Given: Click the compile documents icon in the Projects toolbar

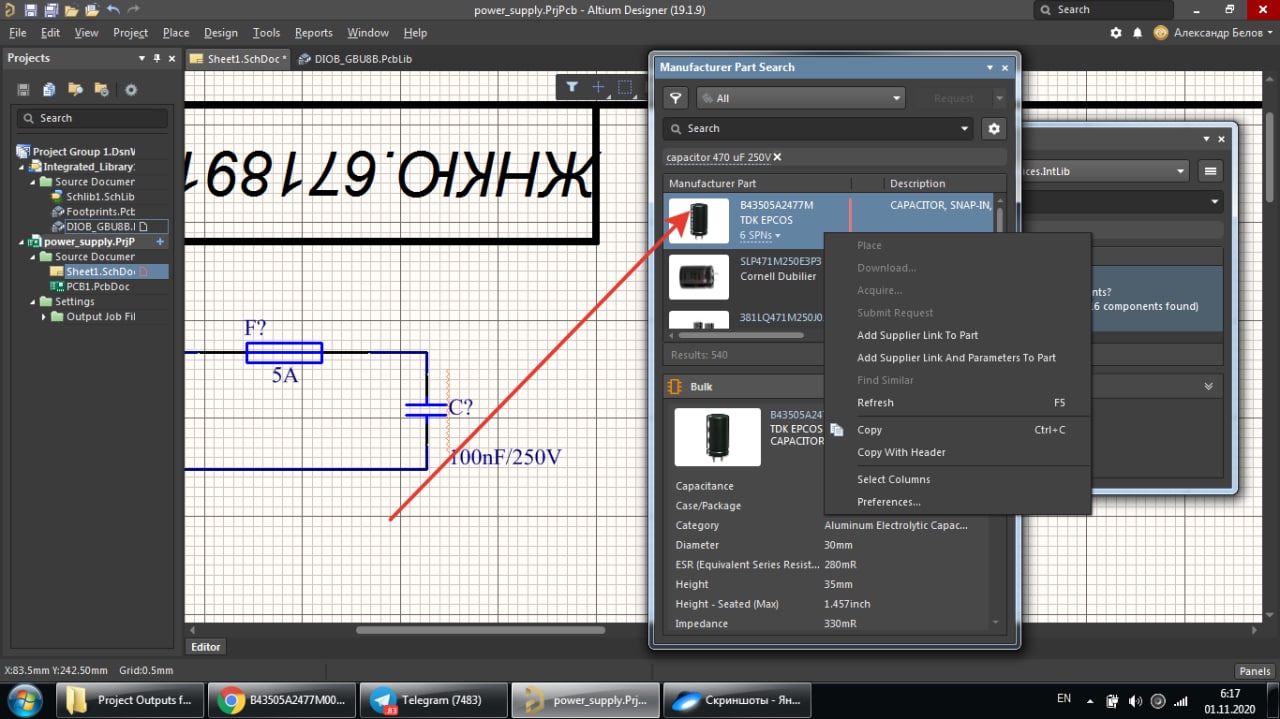Looking at the screenshot, I should [48, 90].
